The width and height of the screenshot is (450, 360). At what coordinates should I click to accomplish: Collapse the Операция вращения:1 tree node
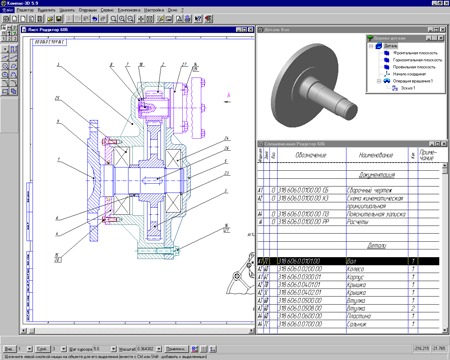coord(379,81)
